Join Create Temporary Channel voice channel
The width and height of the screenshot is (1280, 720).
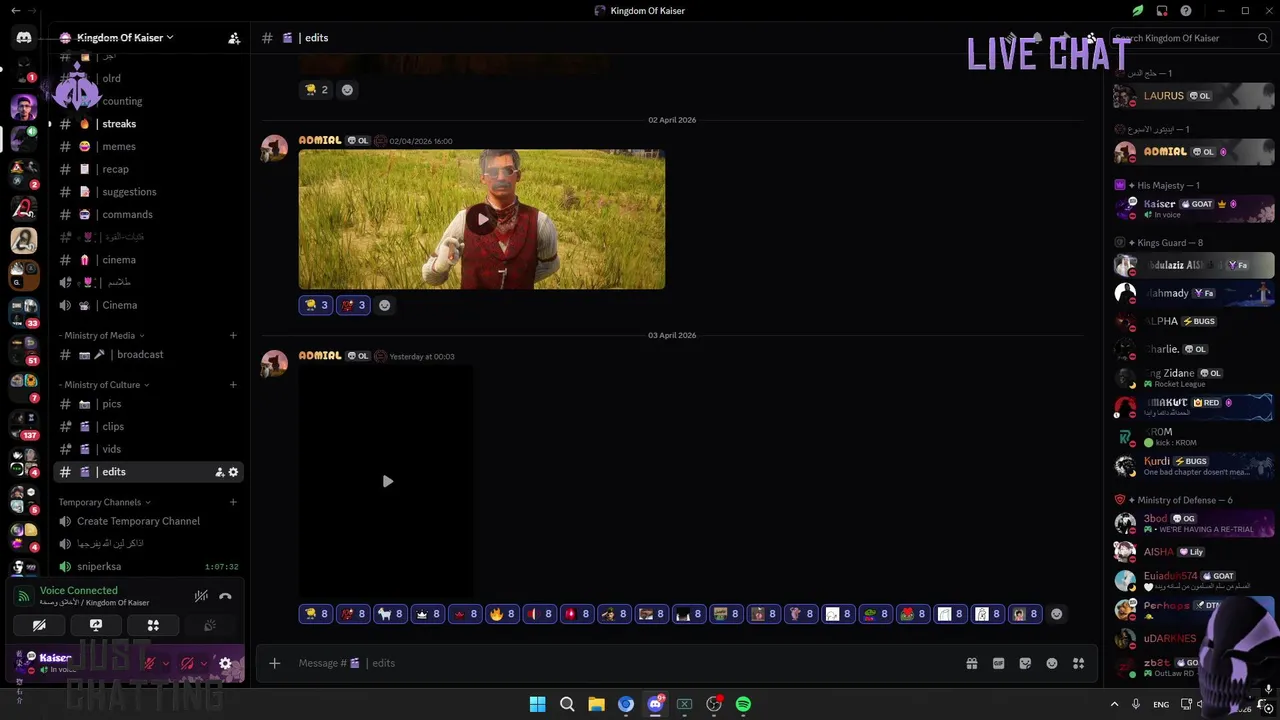click(x=148, y=521)
